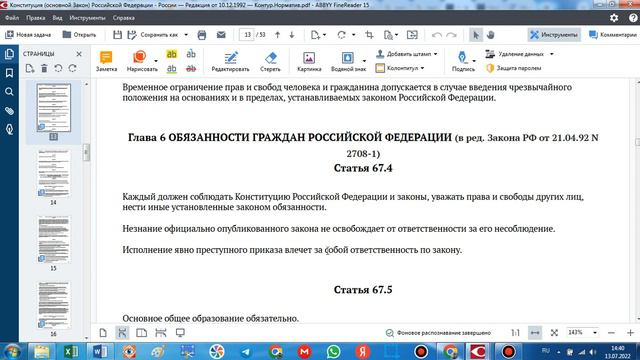
Task: Expand the Водяной знак dropdown arrow
Action: (x=364, y=61)
